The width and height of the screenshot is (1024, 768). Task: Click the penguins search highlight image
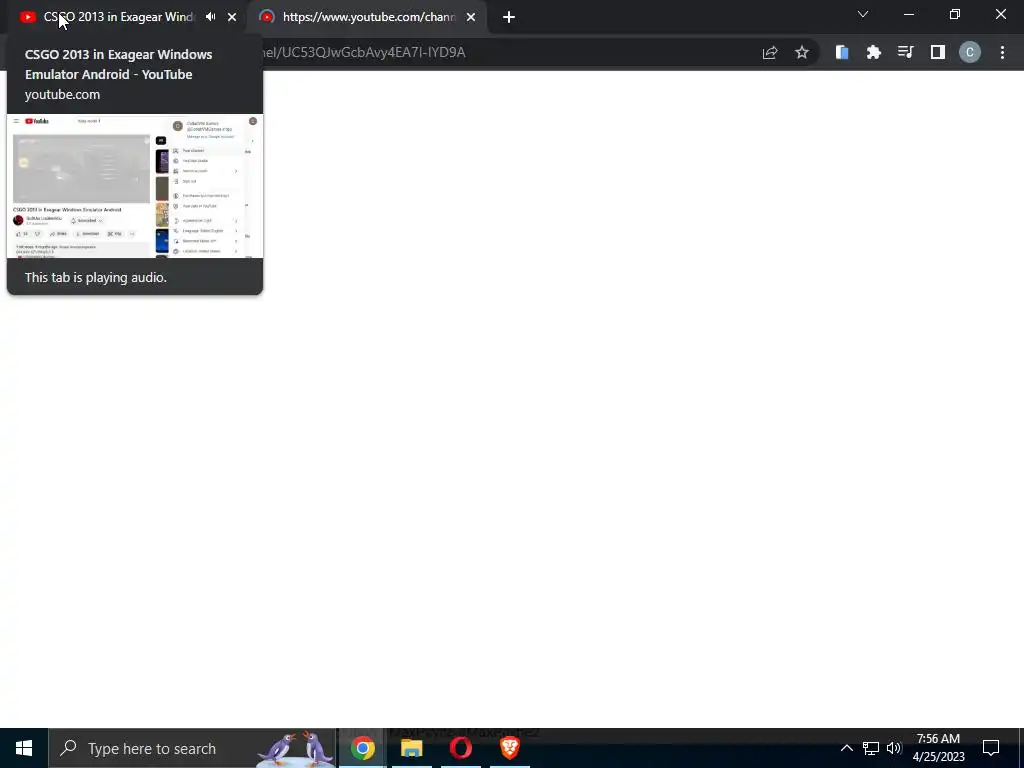(x=296, y=748)
